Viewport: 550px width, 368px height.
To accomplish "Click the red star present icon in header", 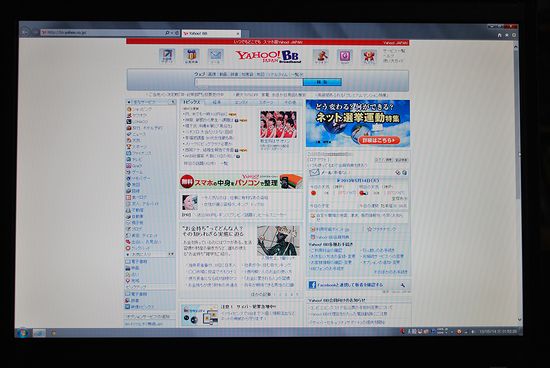I will click(x=369, y=56).
